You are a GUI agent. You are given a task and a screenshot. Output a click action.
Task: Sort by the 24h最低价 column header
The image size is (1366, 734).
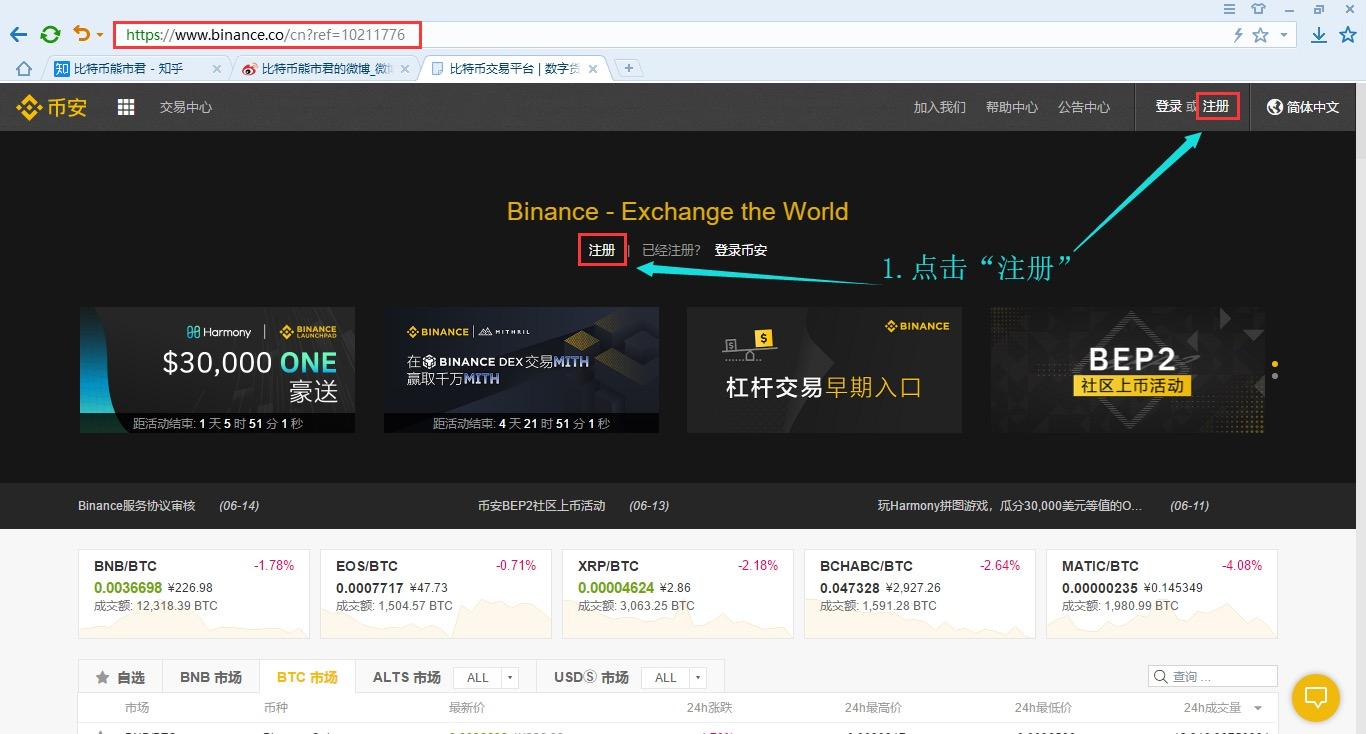pyautogui.click(x=1043, y=708)
